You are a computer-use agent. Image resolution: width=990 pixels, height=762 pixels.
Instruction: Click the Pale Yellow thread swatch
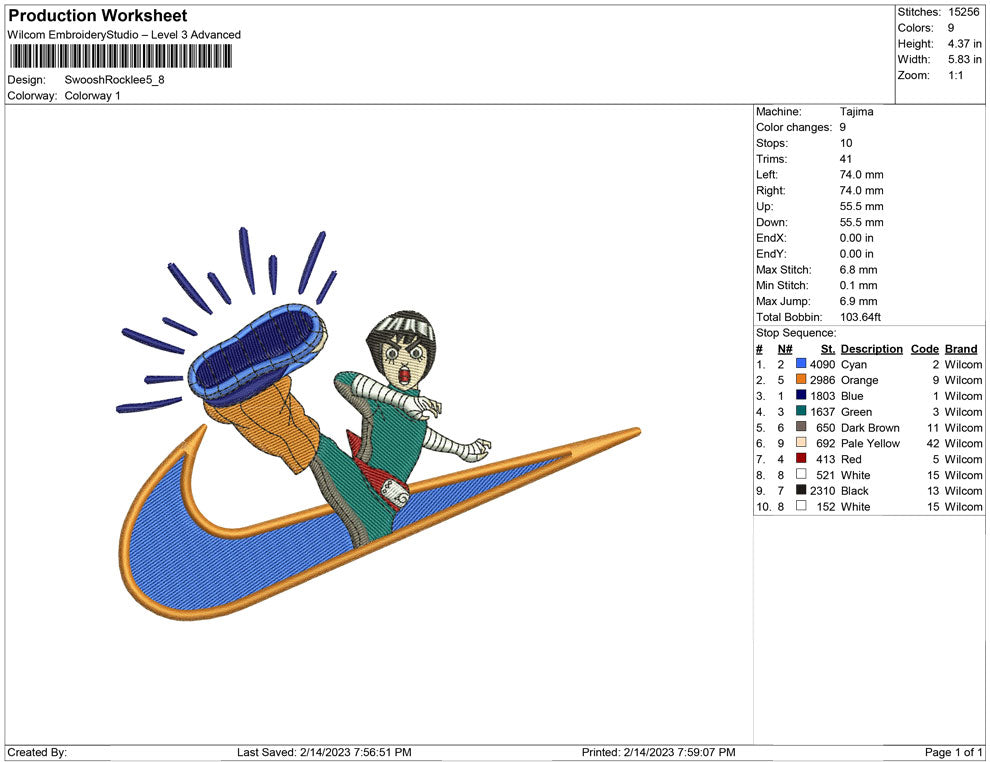click(x=801, y=443)
